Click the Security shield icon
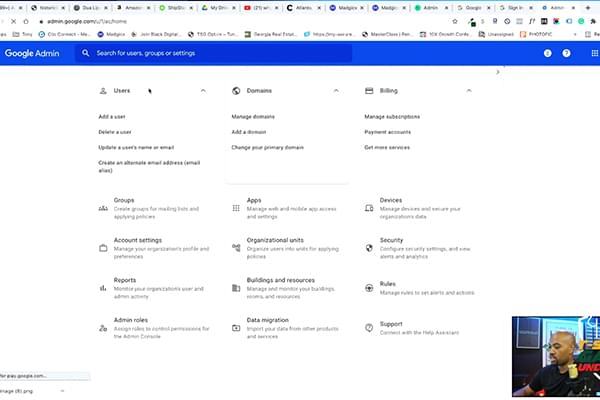The width and height of the screenshot is (600, 400). pos(369,245)
